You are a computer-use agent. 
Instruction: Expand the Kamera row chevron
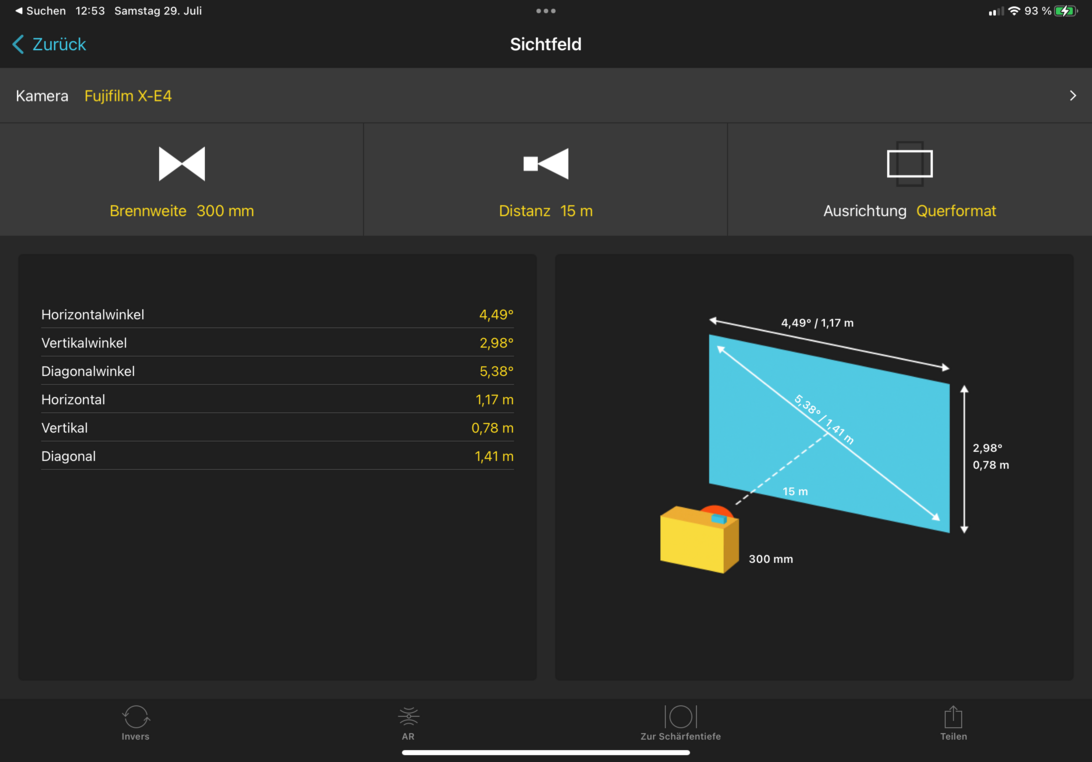click(1072, 96)
